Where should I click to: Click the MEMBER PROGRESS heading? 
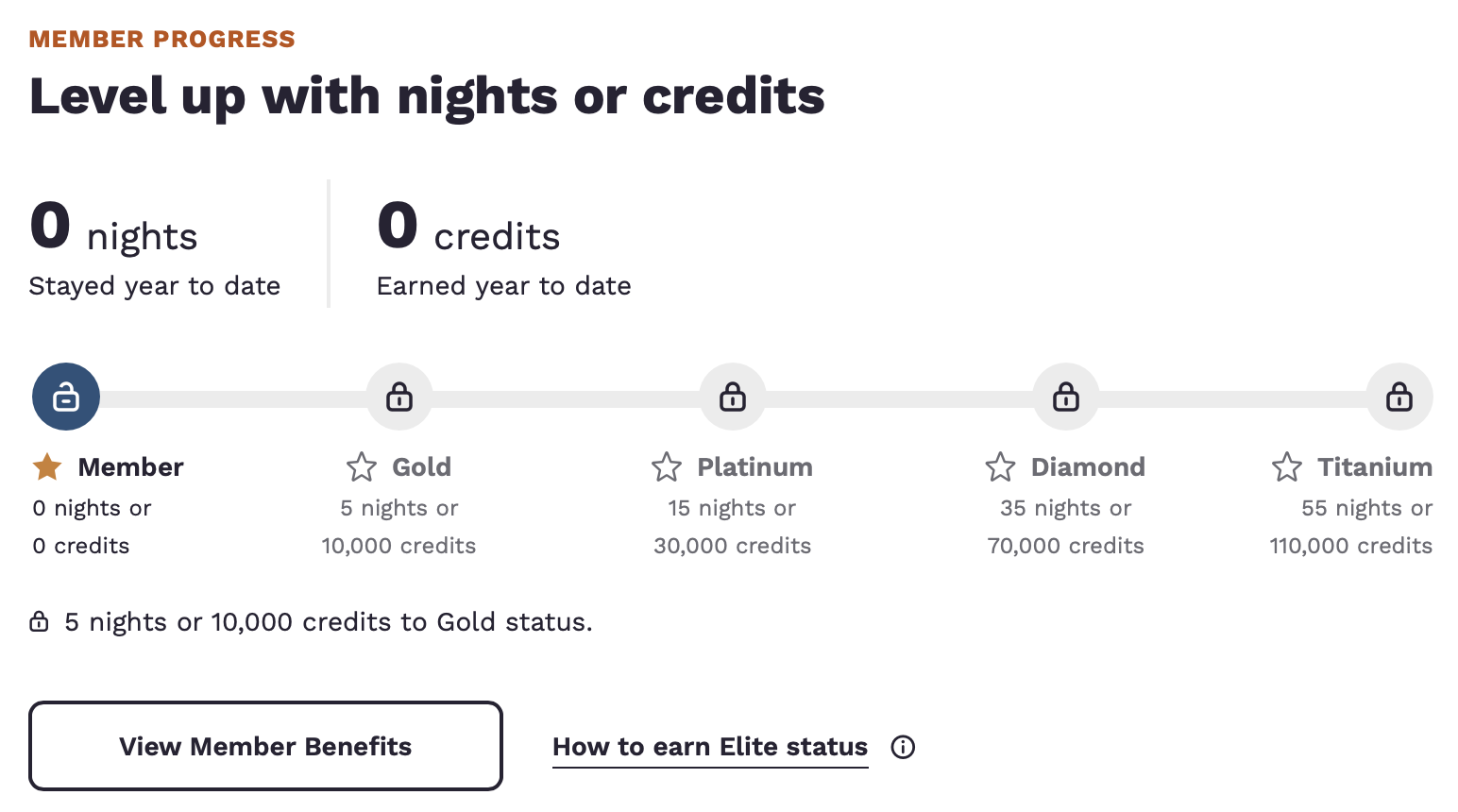click(161, 39)
